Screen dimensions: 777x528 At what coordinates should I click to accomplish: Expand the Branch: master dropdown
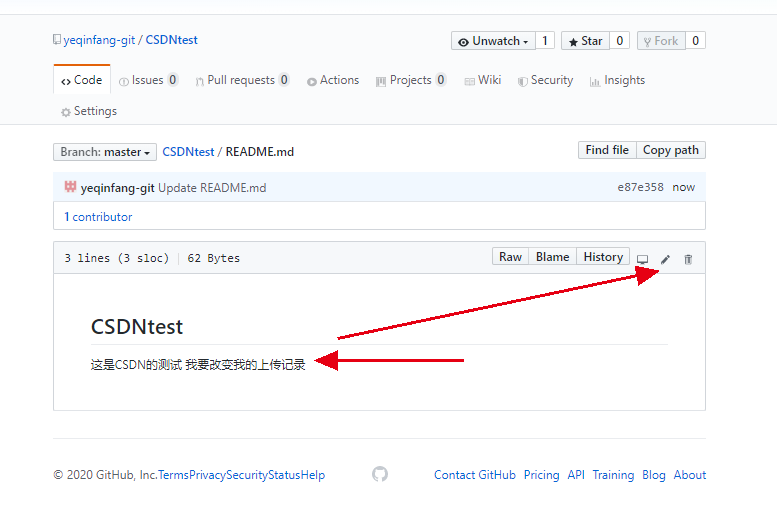[x=105, y=152]
